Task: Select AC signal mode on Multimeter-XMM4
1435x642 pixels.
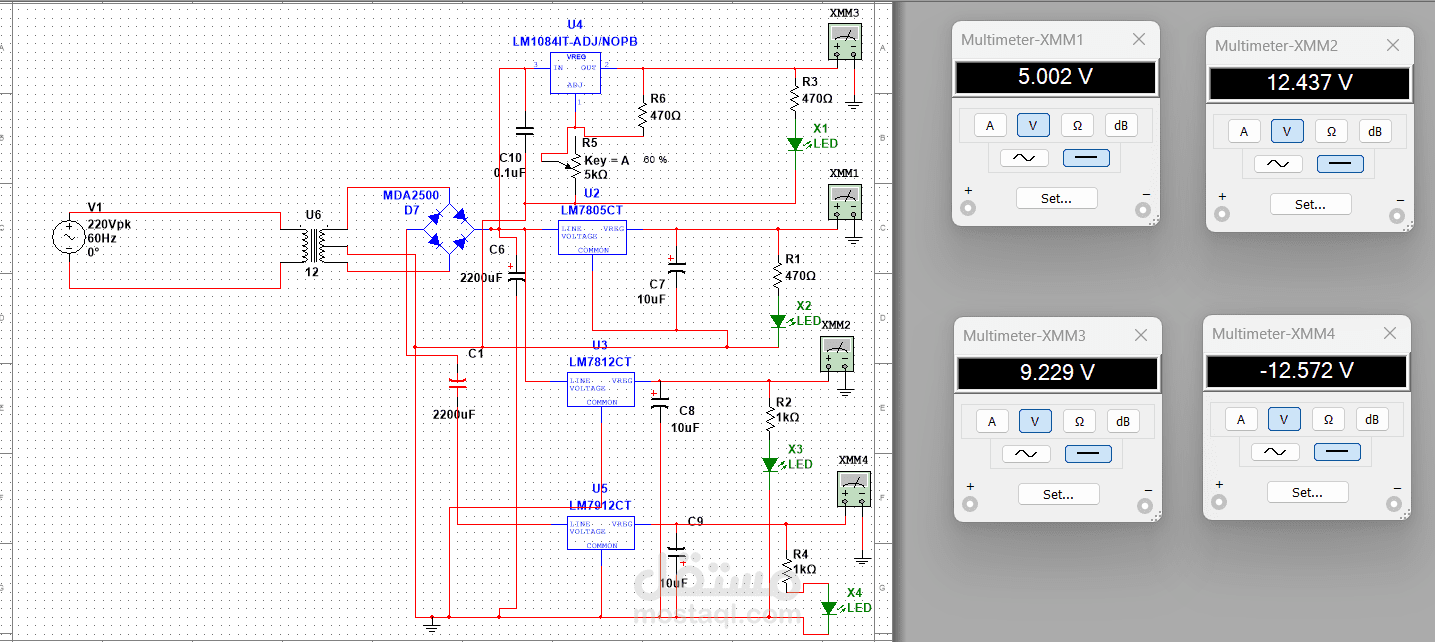Action: tap(1275, 451)
